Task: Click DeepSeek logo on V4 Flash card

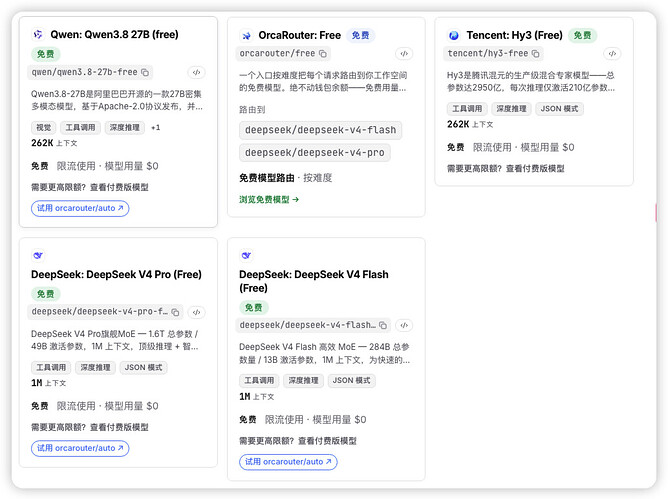Action: pos(246,255)
